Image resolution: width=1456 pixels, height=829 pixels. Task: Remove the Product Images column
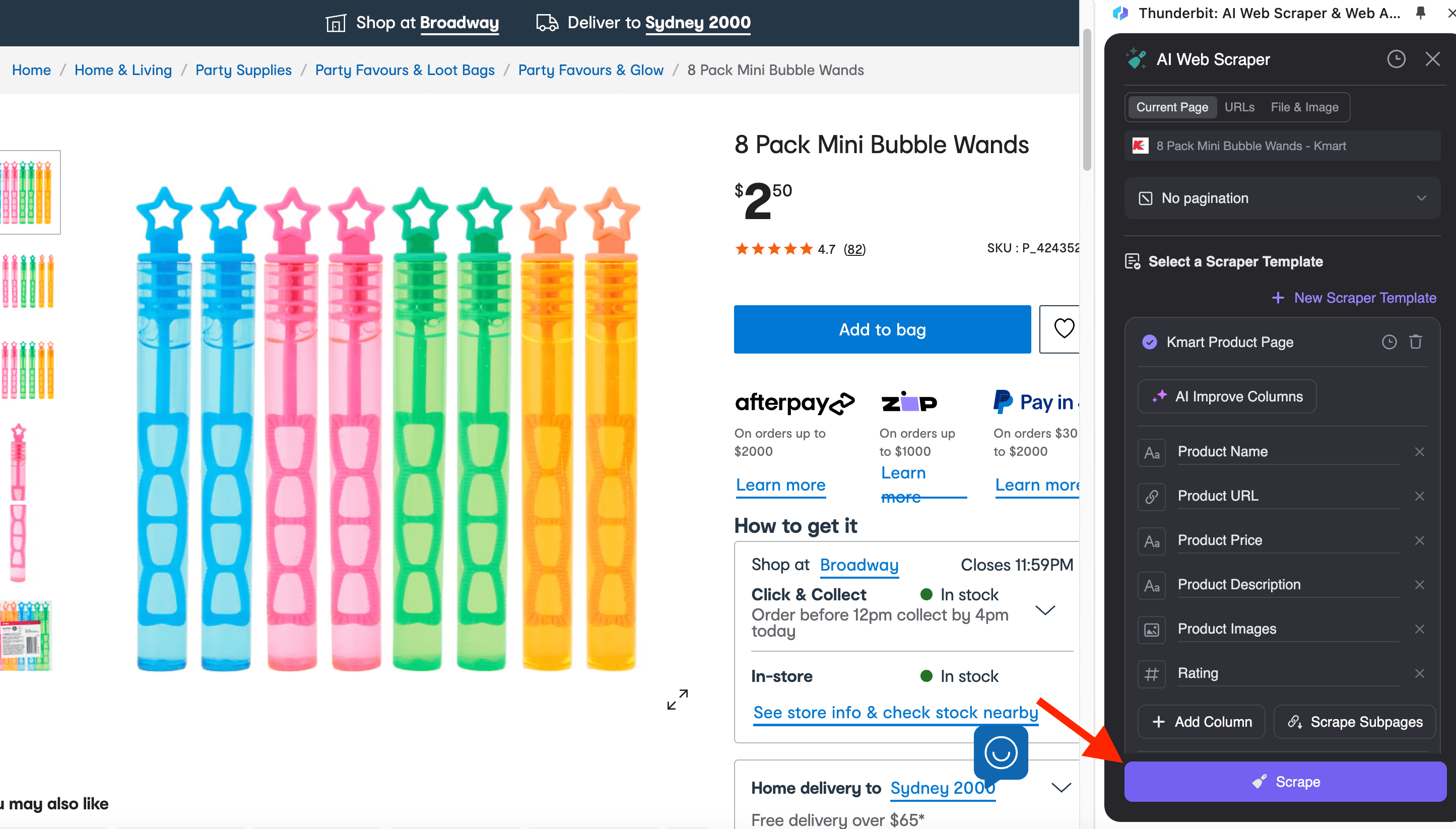click(x=1419, y=629)
